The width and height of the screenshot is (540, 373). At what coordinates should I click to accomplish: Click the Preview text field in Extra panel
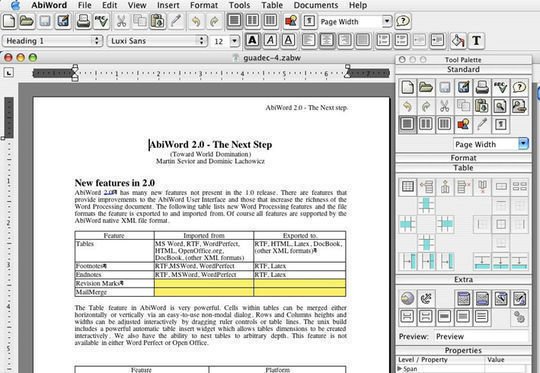pos(481,336)
